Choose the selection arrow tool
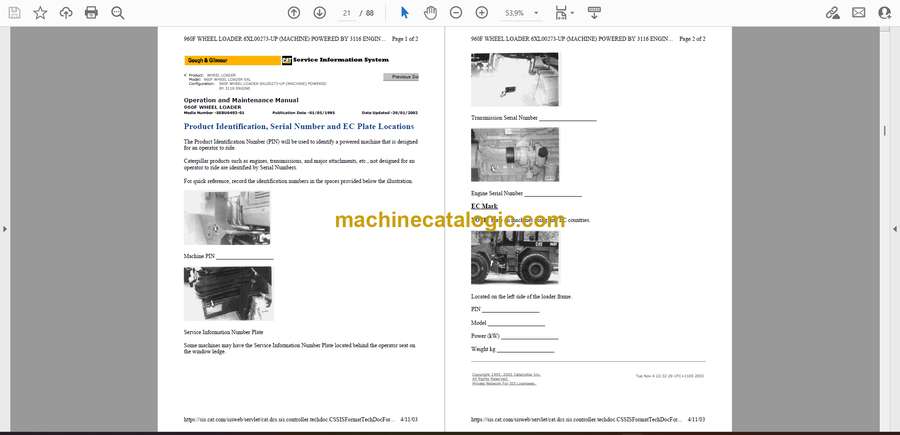Image resolution: width=900 pixels, height=435 pixels. click(x=405, y=13)
